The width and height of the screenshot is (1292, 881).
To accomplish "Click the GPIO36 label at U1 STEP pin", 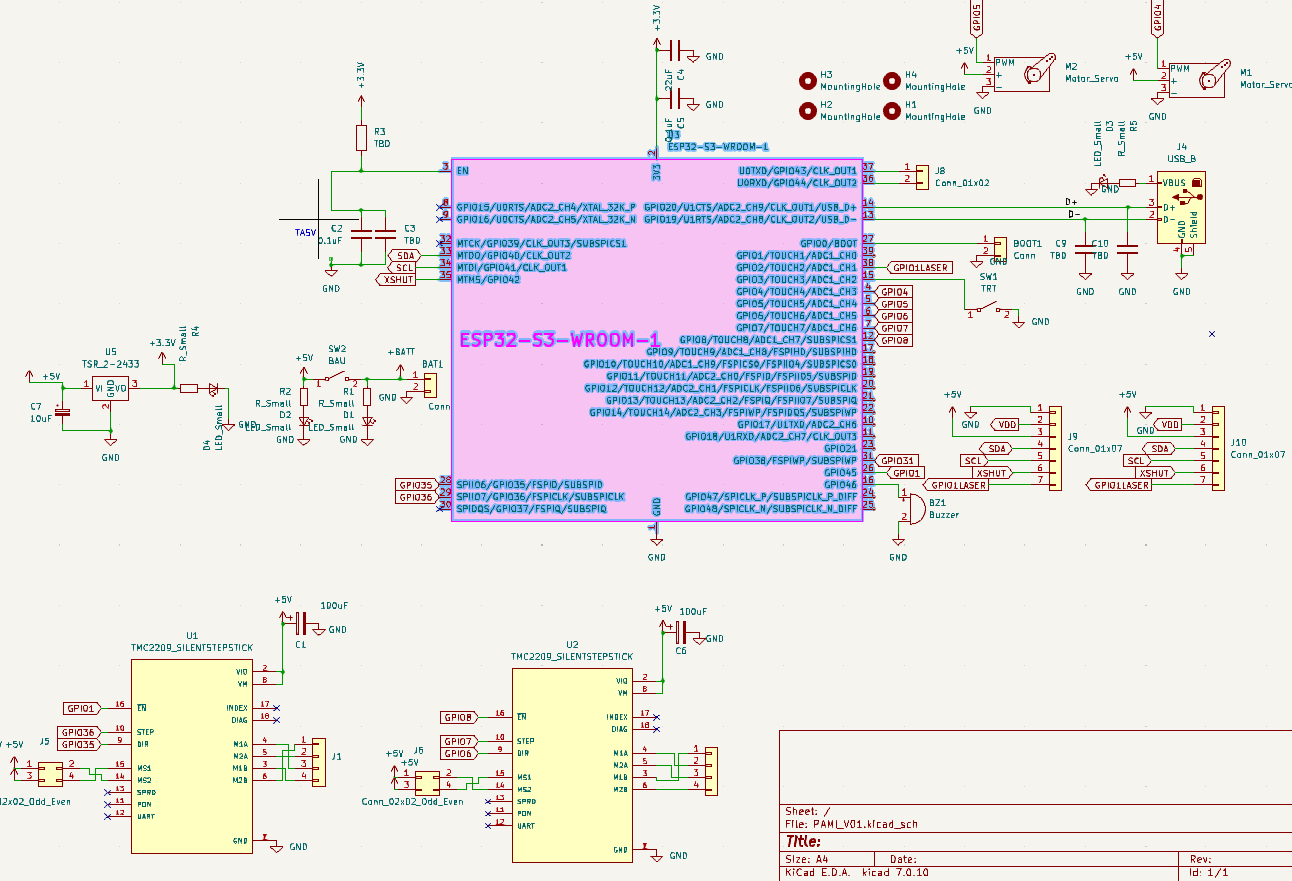I will 78,732.
